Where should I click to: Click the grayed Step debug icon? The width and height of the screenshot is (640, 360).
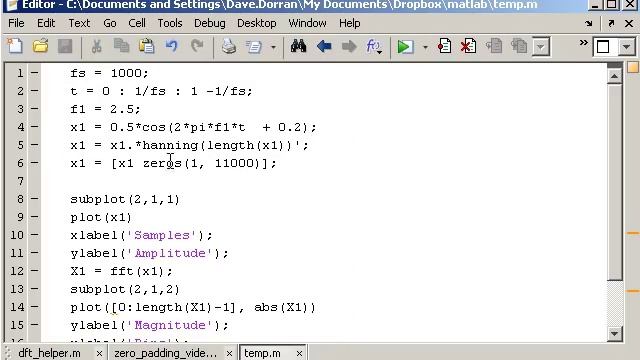494,46
